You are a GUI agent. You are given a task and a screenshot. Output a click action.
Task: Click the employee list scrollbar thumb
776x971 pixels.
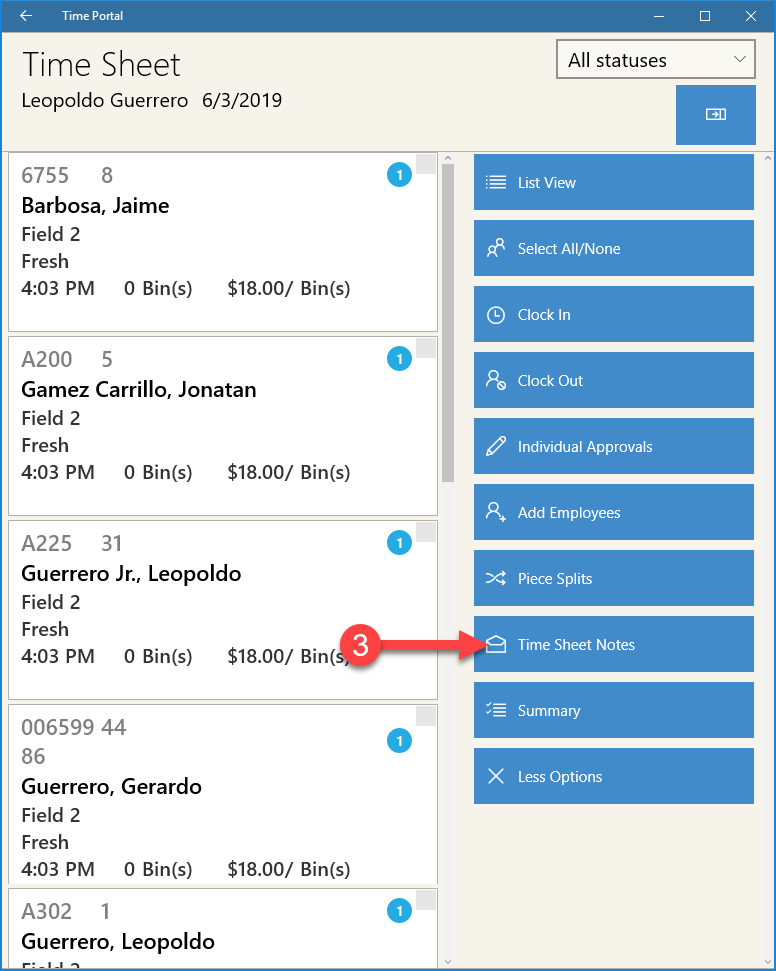pos(448,323)
